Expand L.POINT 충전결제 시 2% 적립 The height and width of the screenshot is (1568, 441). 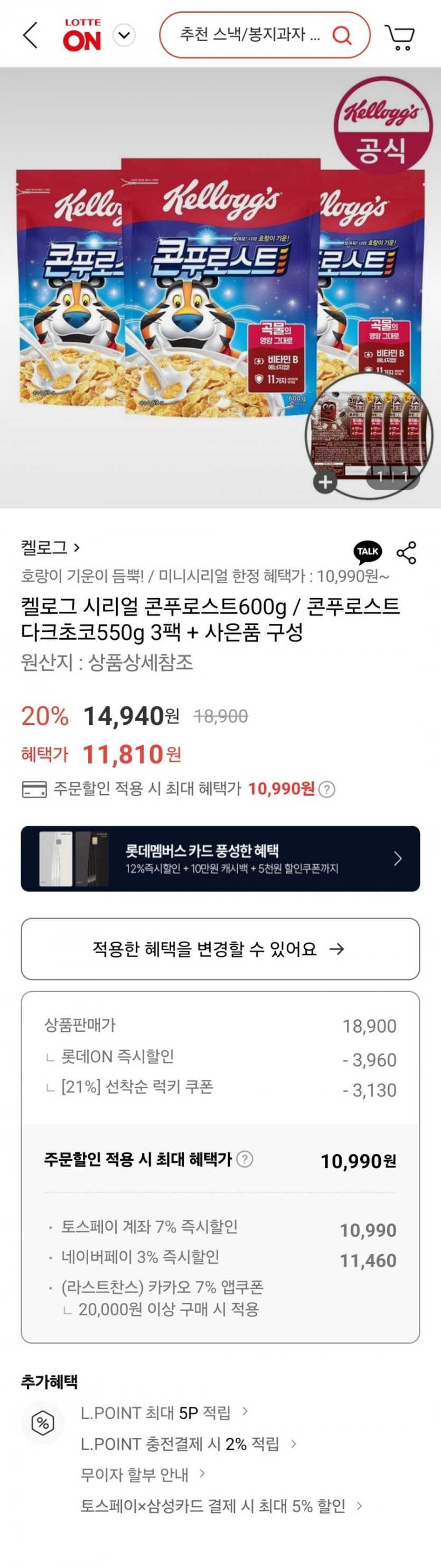click(189, 1443)
